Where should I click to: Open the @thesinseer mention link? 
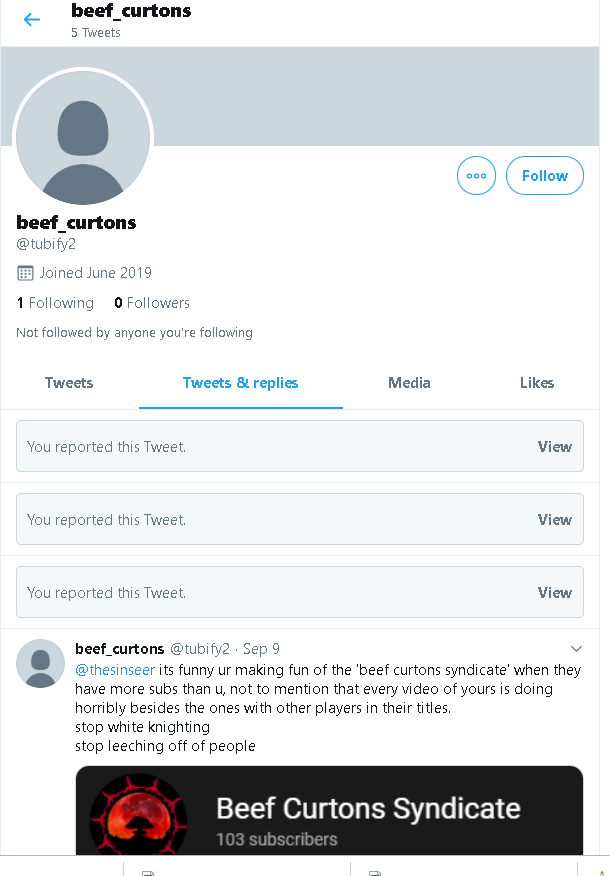point(115,670)
